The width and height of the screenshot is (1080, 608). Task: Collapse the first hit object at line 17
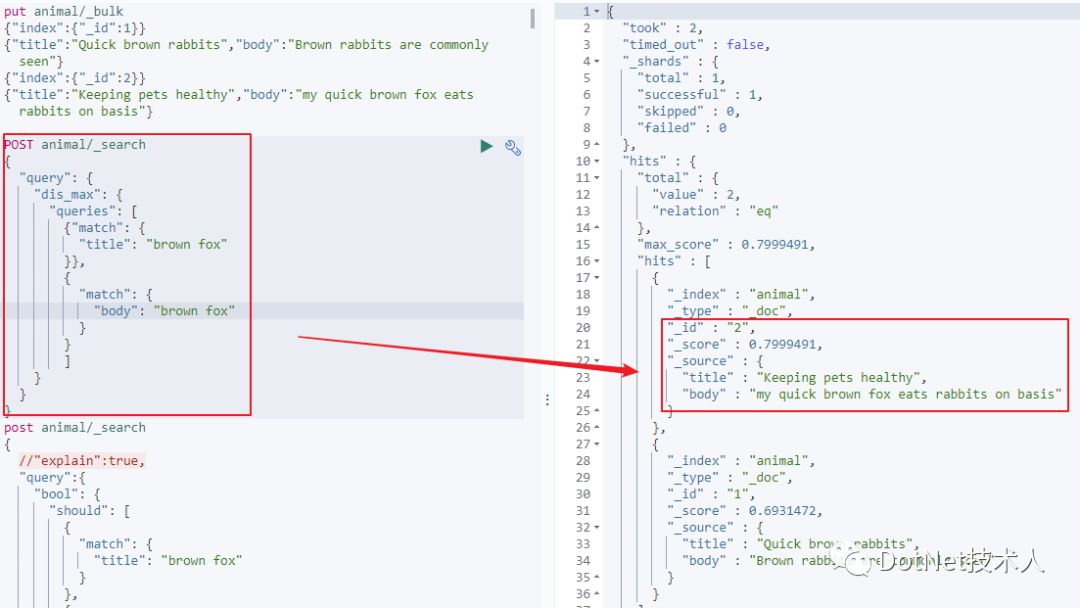coord(597,278)
